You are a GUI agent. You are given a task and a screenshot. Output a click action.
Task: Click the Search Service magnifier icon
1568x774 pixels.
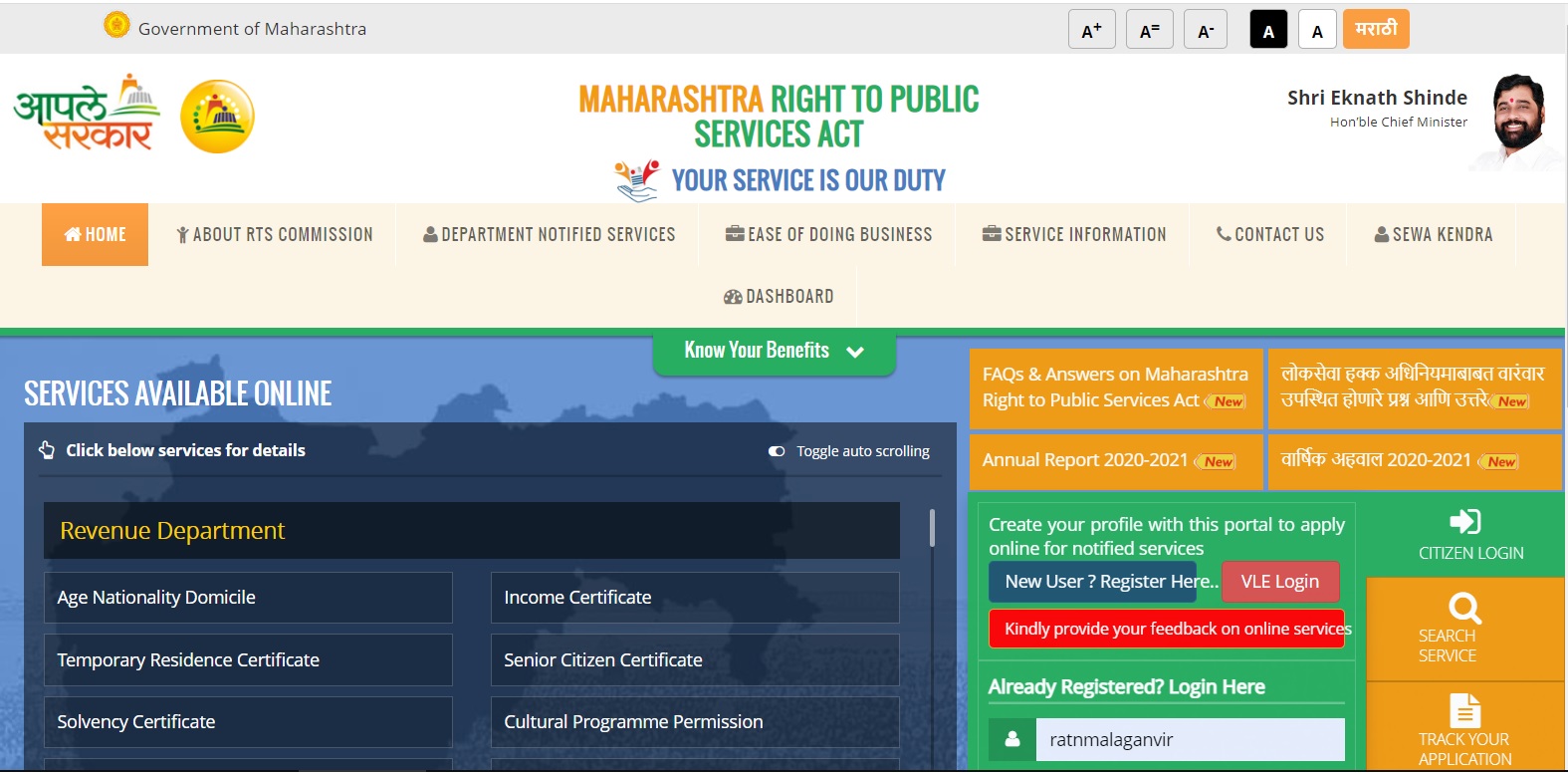[x=1465, y=608]
